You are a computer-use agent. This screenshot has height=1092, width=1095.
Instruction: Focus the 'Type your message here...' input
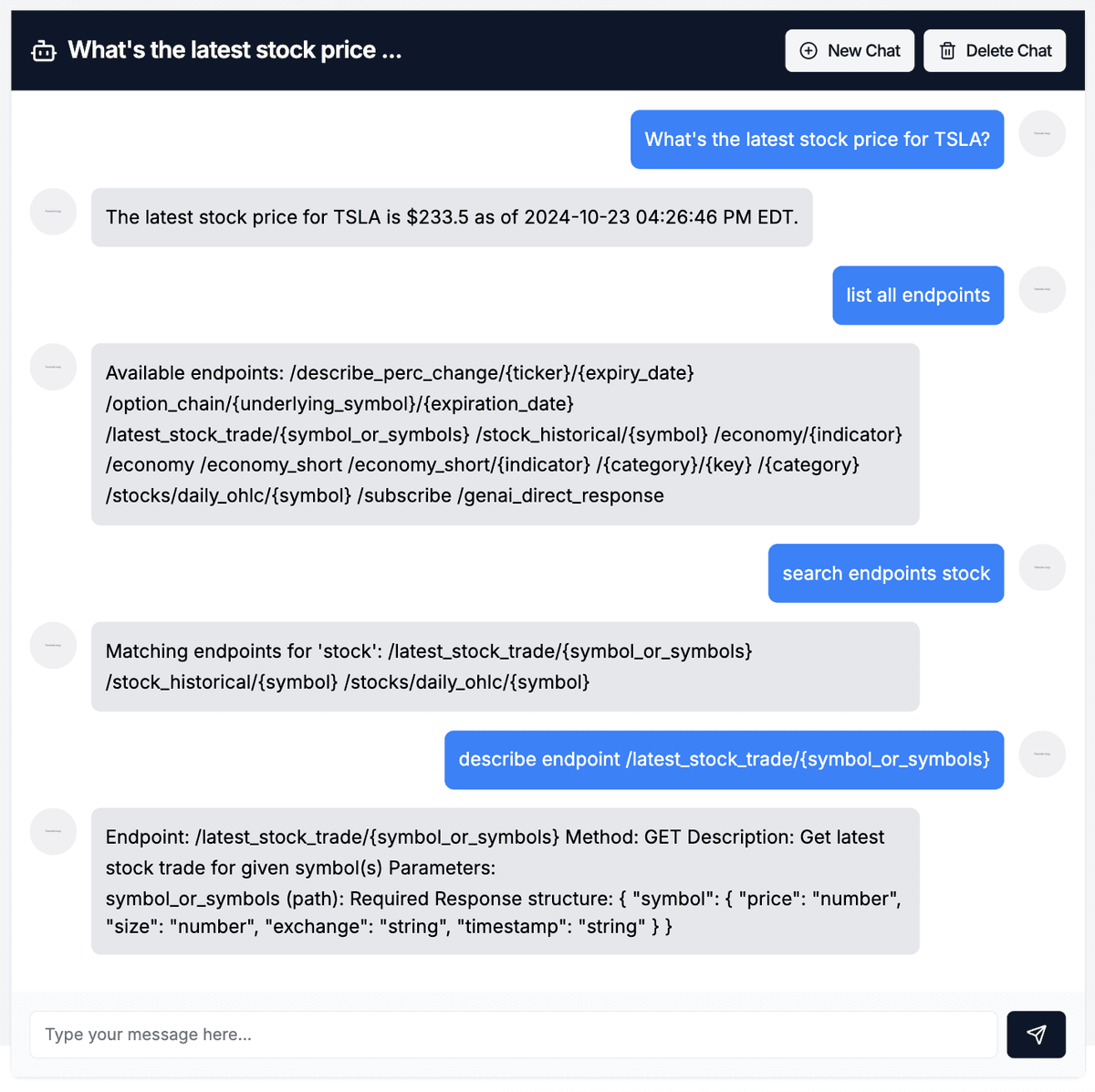click(x=513, y=1034)
